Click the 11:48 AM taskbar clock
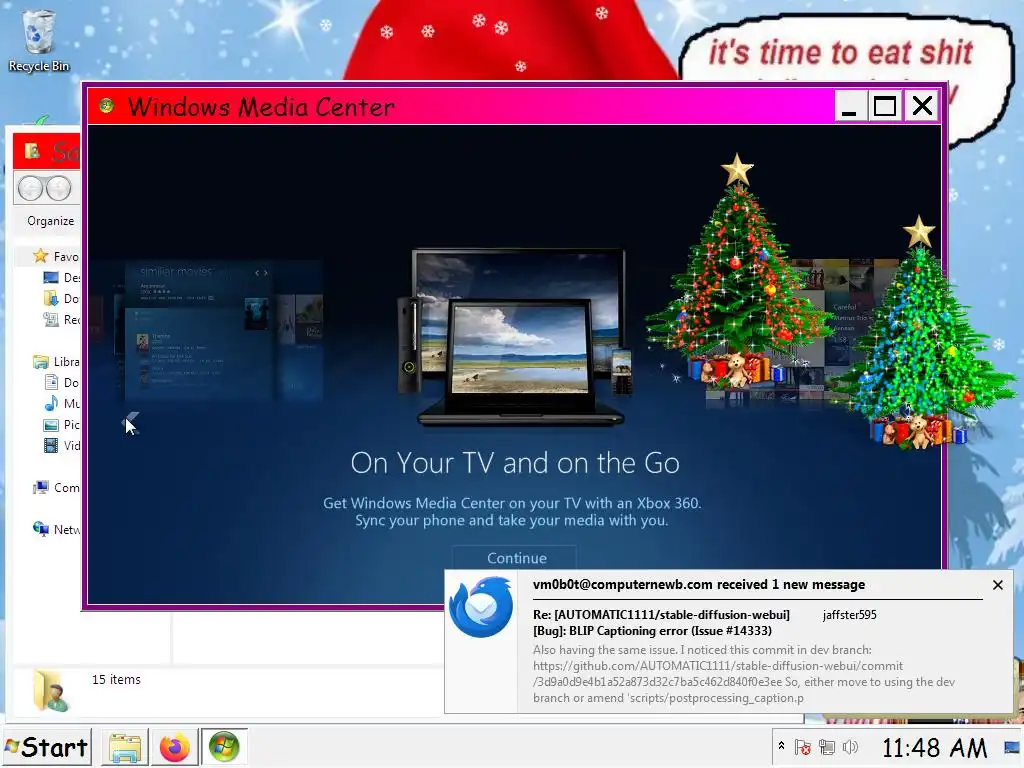This screenshot has height=768, width=1024. click(935, 748)
